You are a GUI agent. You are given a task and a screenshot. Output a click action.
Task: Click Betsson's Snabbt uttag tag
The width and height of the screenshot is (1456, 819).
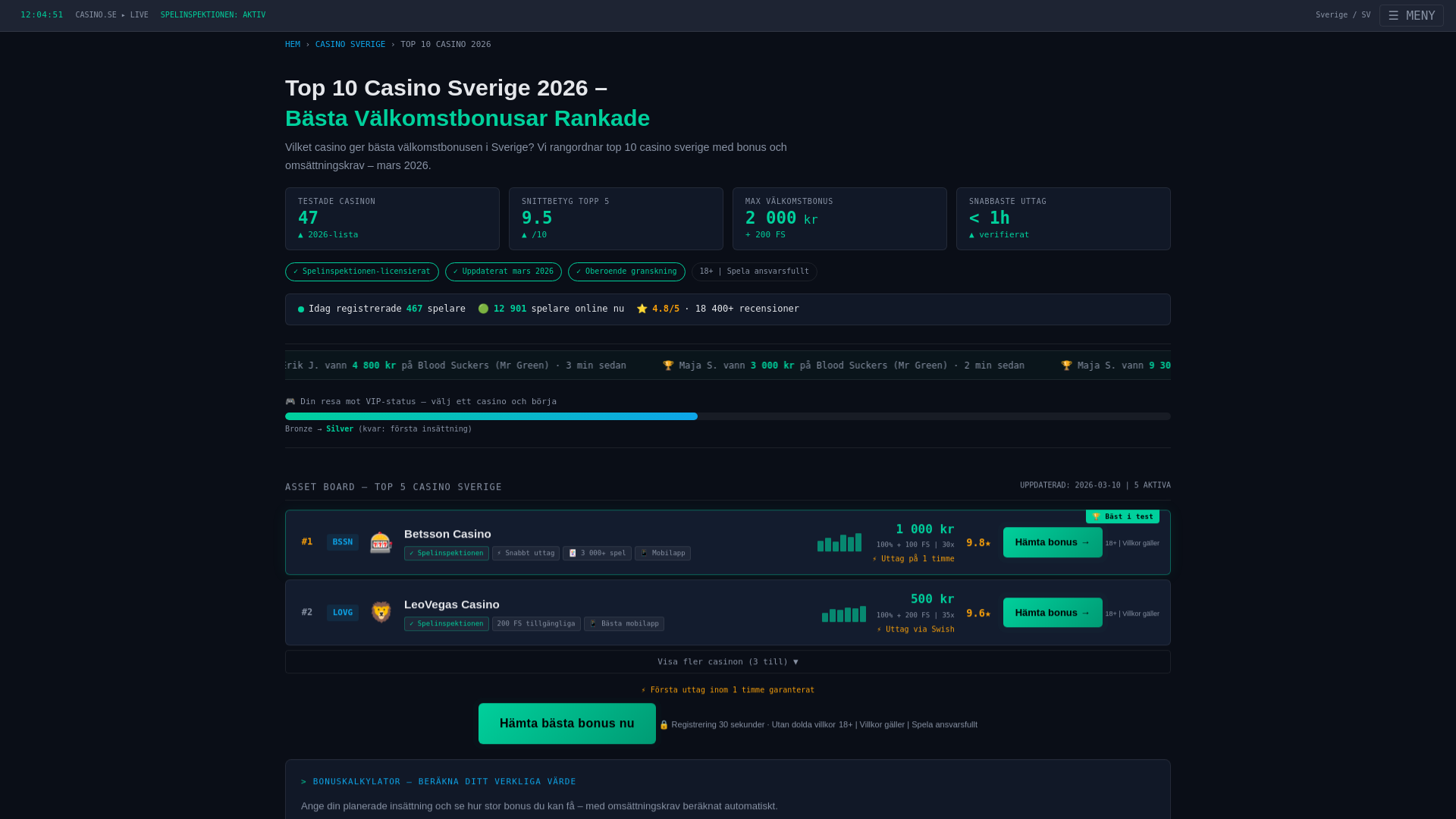point(526,554)
